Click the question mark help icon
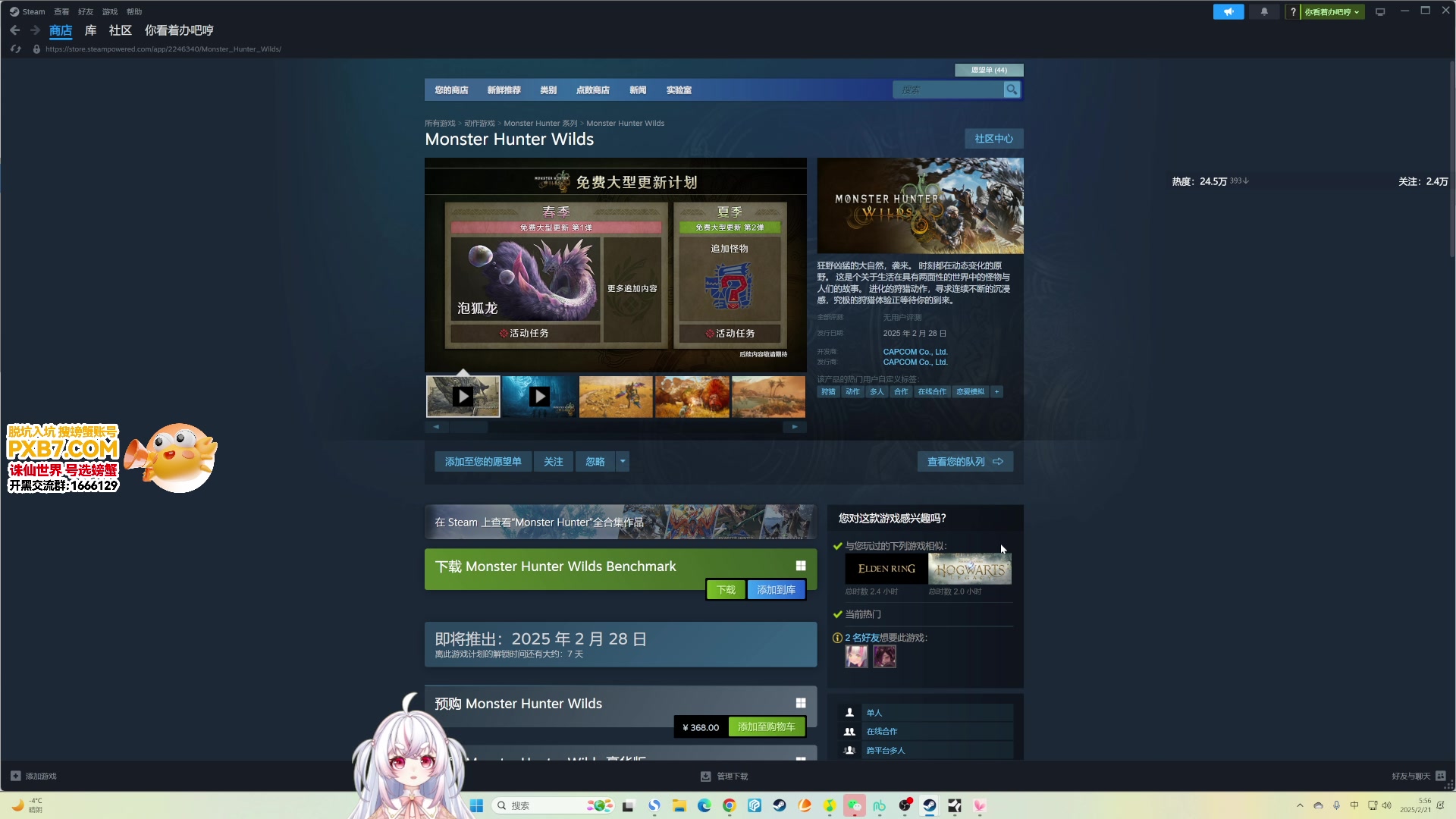 1293,11
